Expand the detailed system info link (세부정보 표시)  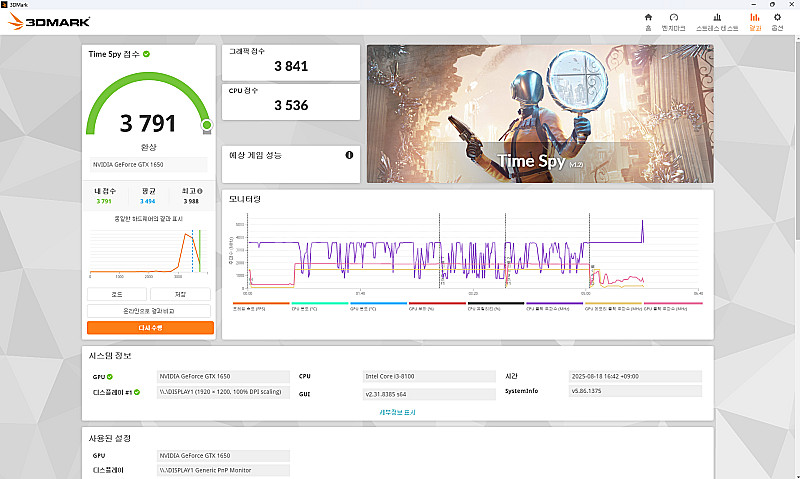[x=397, y=411]
